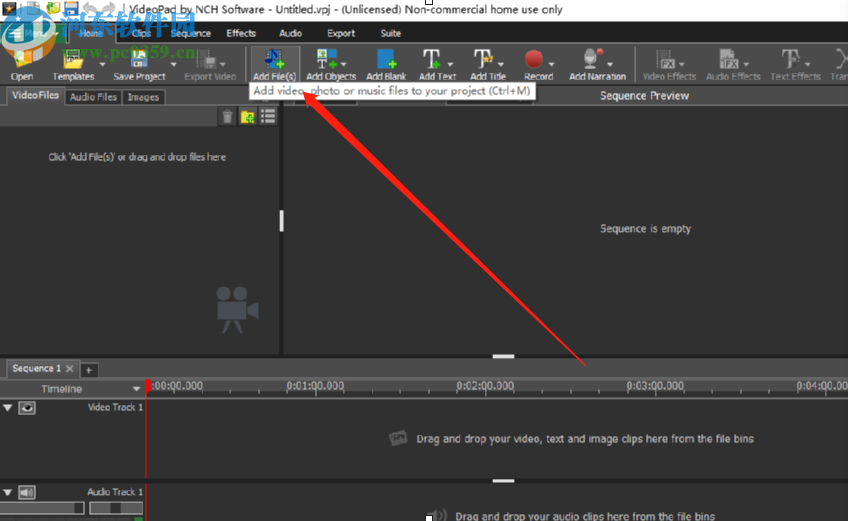The width and height of the screenshot is (848, 521).
Task: Toggle Video Track 1 visibility eye
Action: point(27,407)
